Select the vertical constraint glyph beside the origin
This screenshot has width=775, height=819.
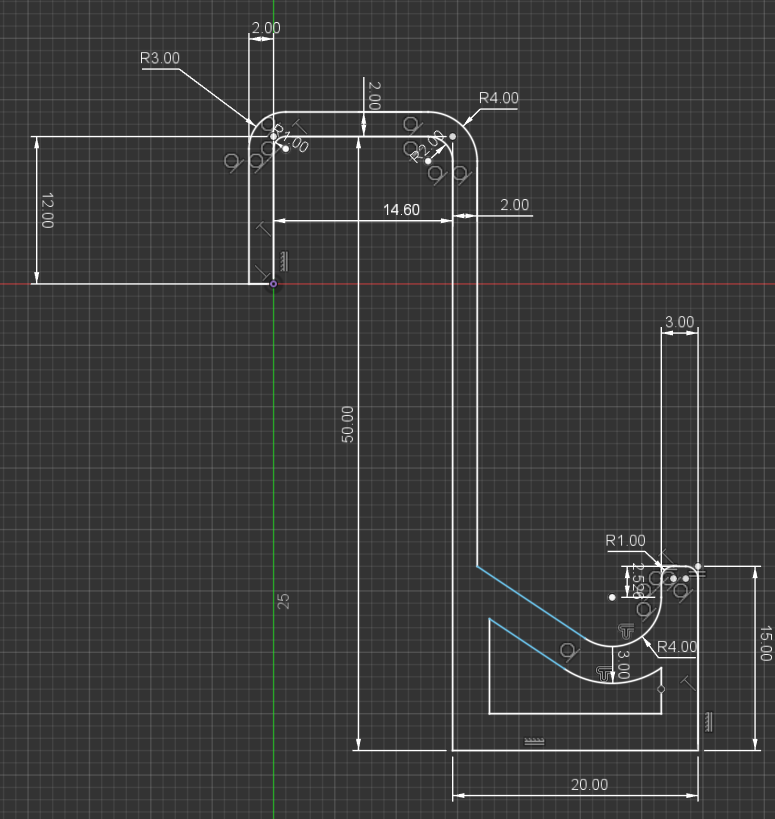coord(284,261)
